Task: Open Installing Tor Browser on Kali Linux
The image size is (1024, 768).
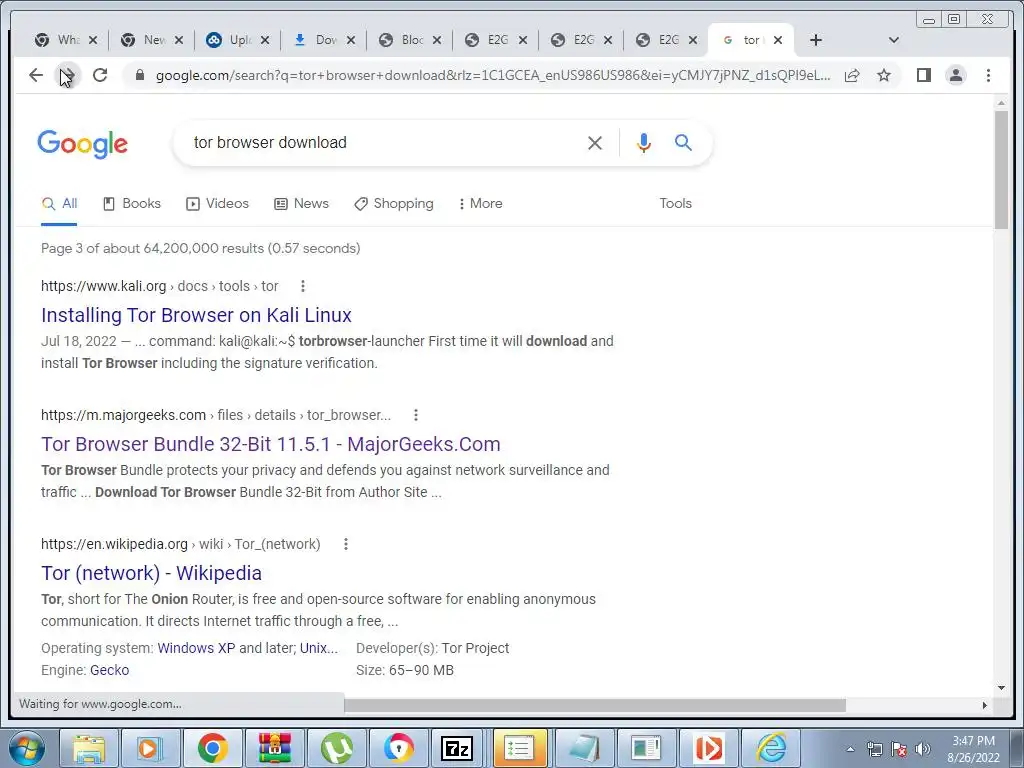Action: [x=196, y=315]
